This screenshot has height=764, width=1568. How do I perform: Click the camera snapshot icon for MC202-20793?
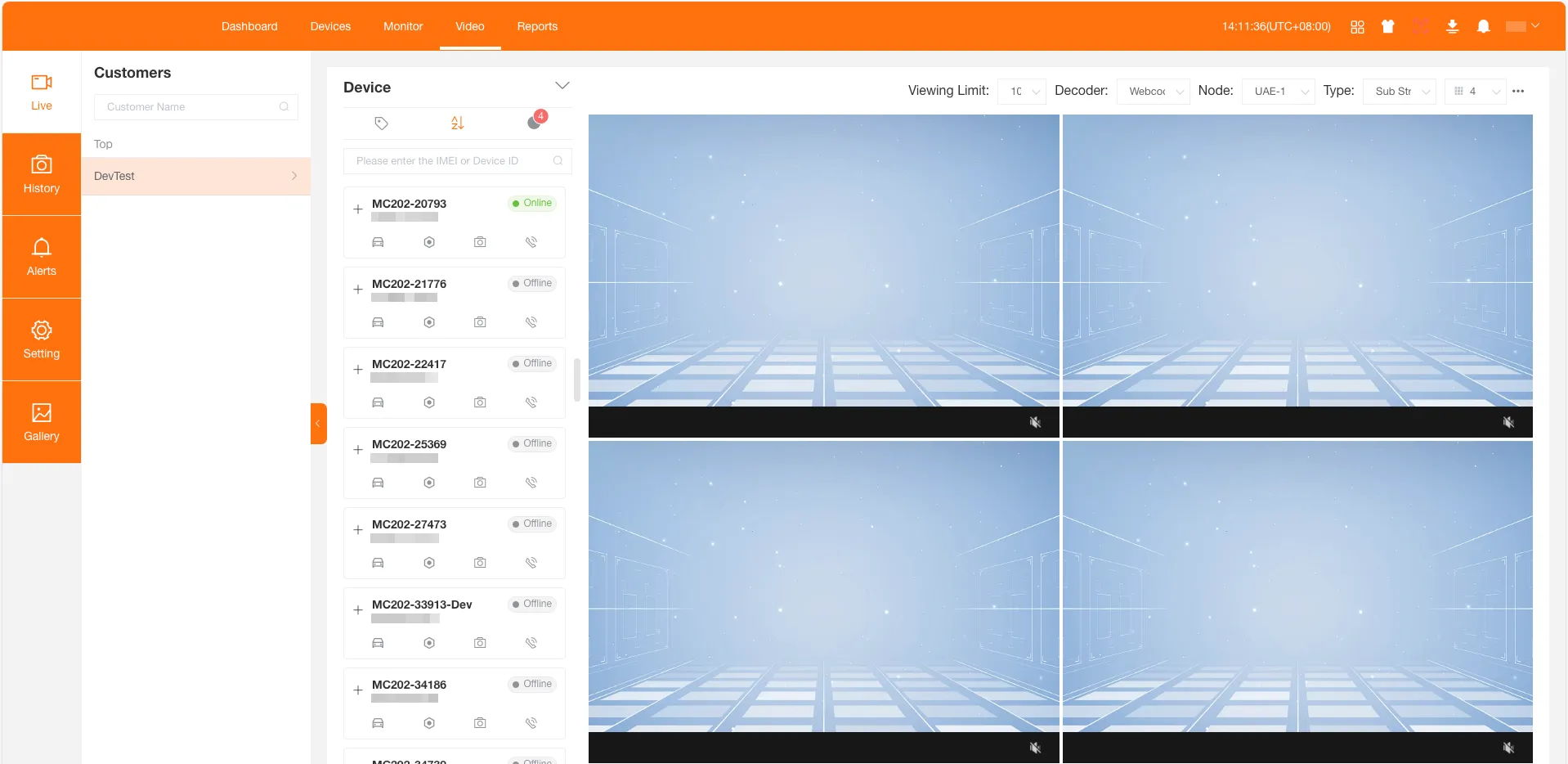[480, 242]
